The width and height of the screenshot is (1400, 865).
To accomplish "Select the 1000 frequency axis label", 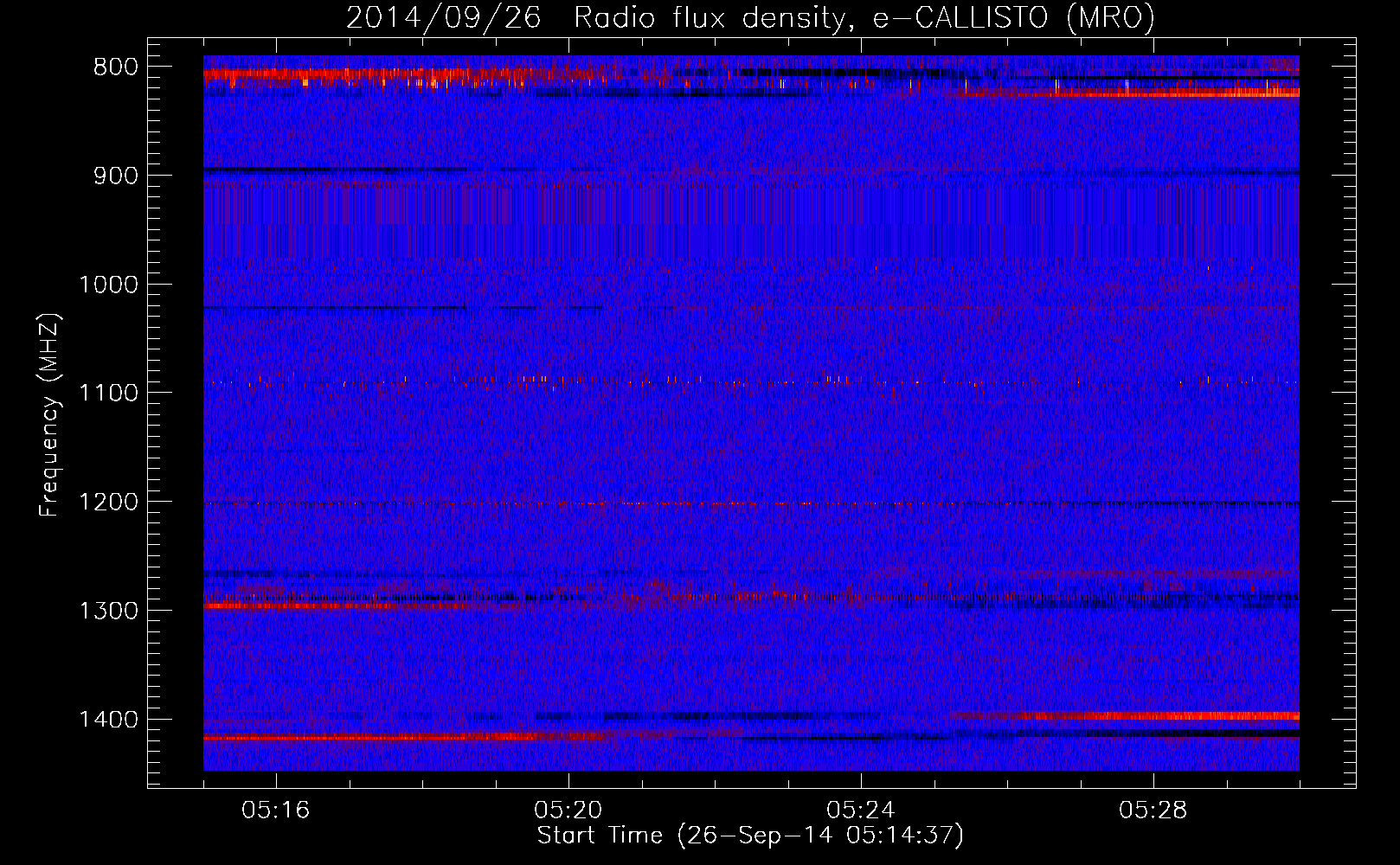I will (108, 285).
